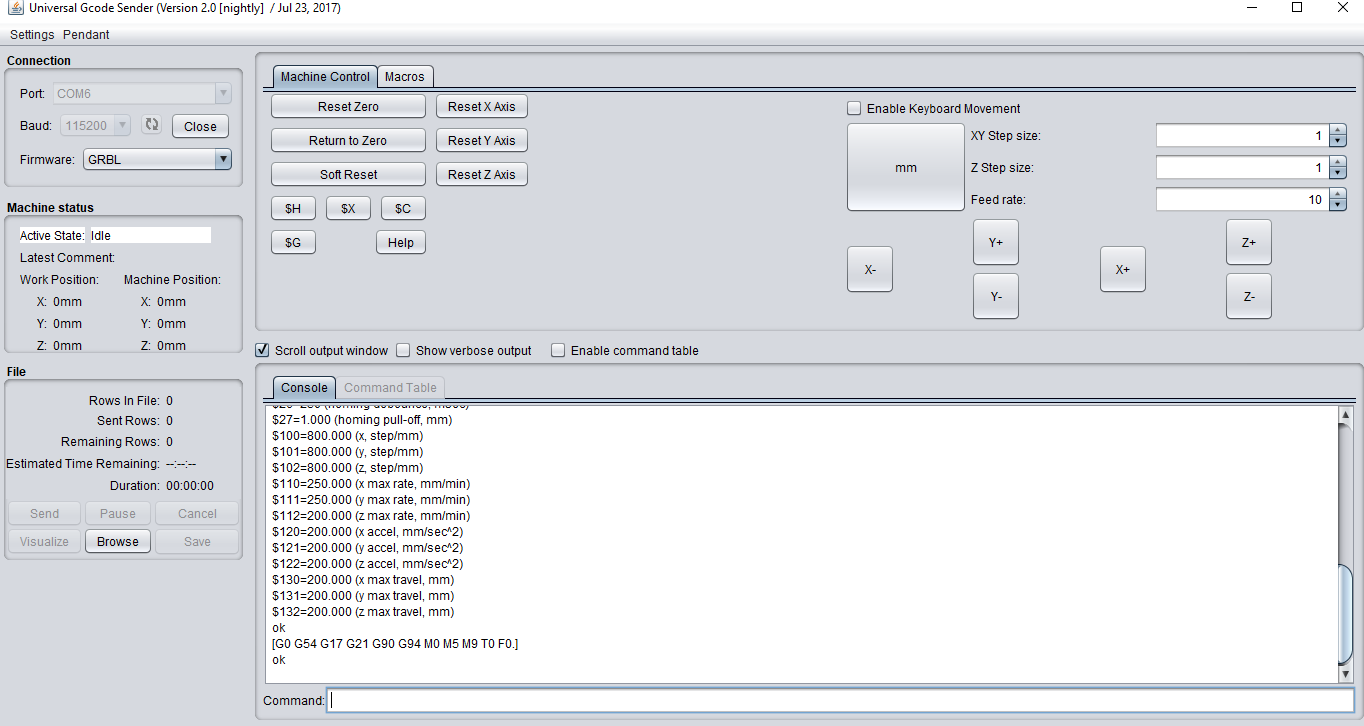Click the Help button

tap(401, 242)
